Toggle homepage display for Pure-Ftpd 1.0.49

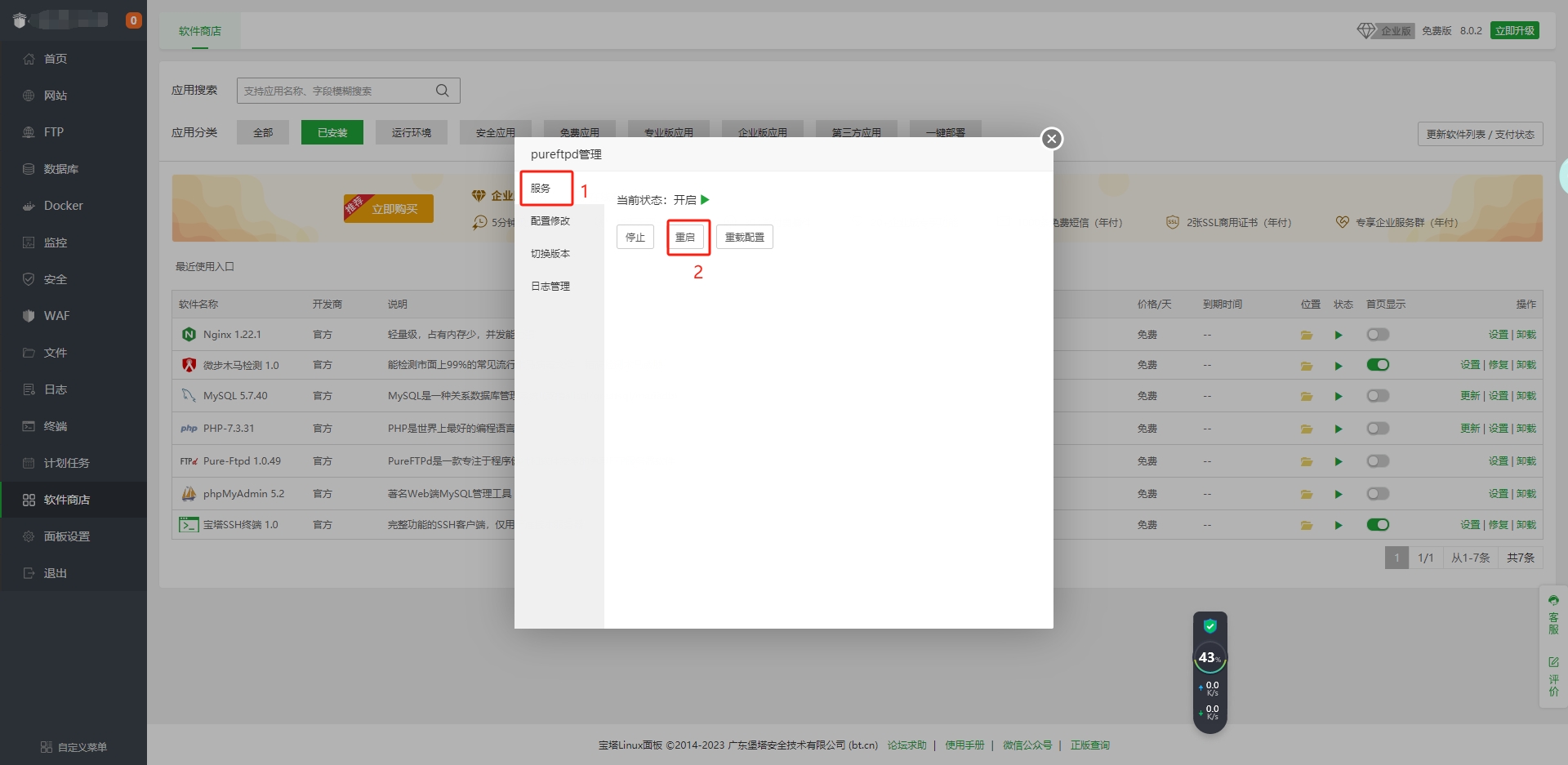[x=1378, y=461]
